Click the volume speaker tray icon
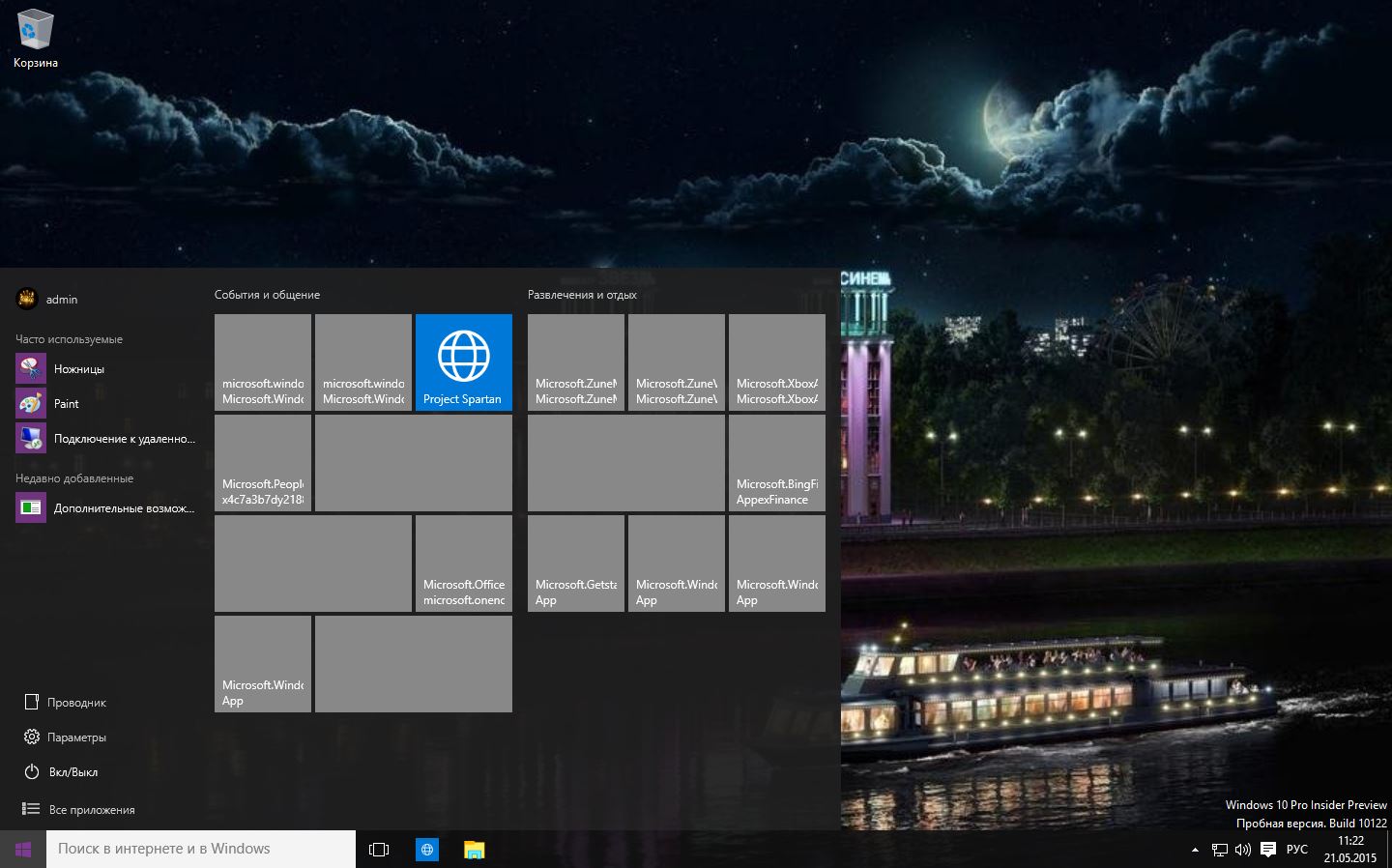The width and height of the screenshot is (1392, 868). click(x=1243, y=850)
